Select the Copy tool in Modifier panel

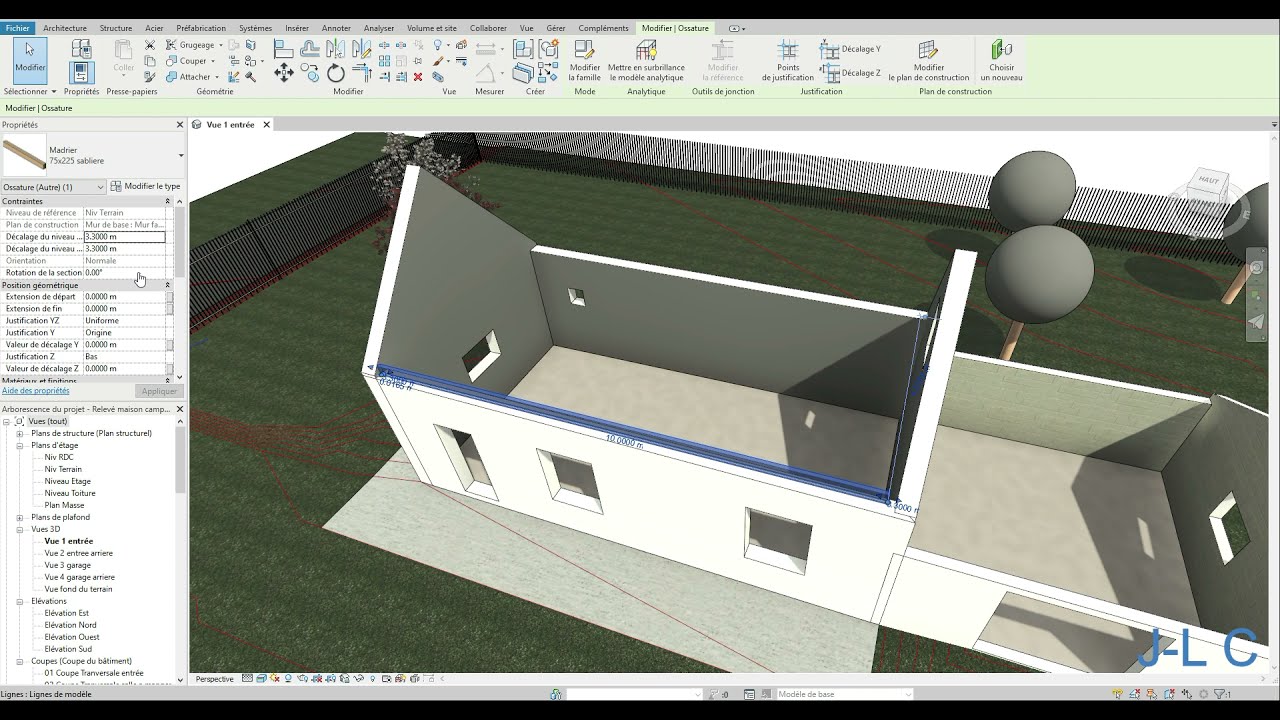tap(311, 72)
